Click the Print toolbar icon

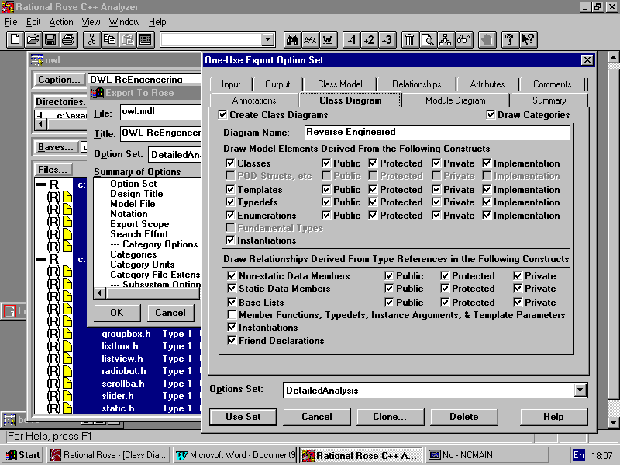tap(67, 40)
